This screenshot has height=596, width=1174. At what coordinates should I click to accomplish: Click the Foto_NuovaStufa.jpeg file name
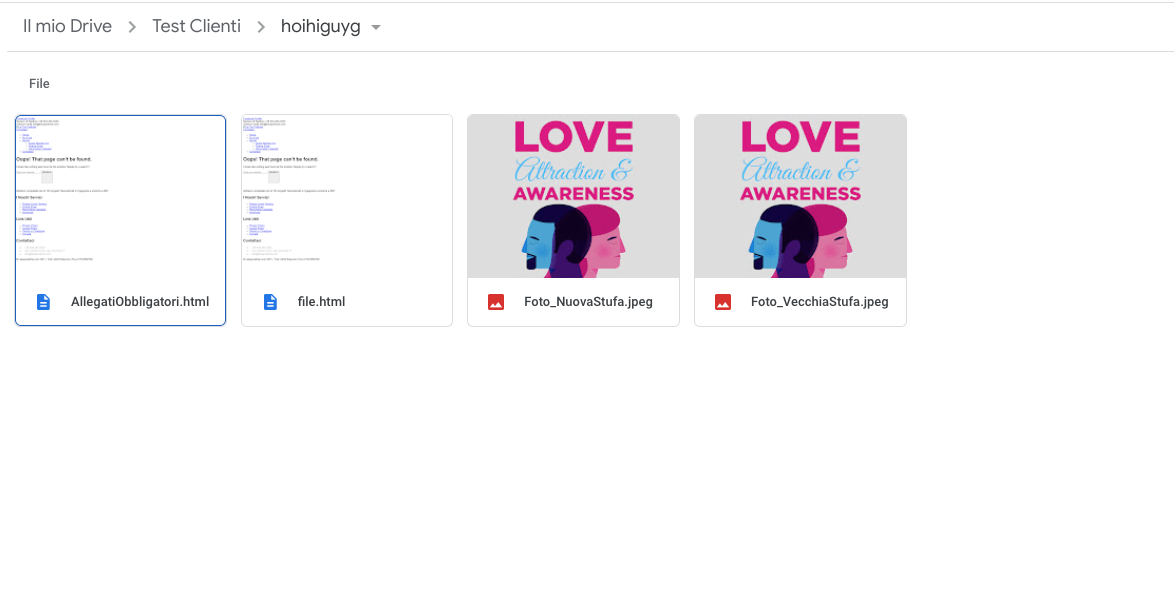coord(588,302)
